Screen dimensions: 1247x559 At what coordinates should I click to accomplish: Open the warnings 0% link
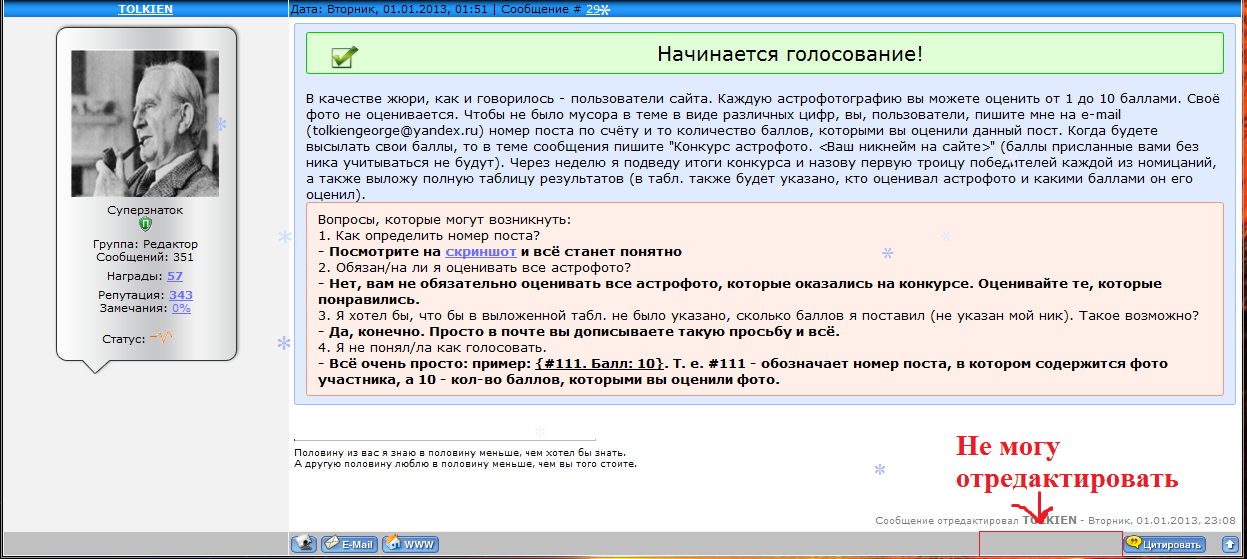coord(181,308)
